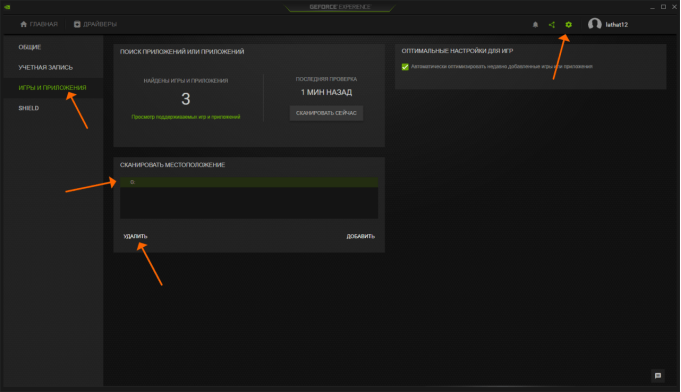Maximize the GeForce Experience window

coord(663,7)
